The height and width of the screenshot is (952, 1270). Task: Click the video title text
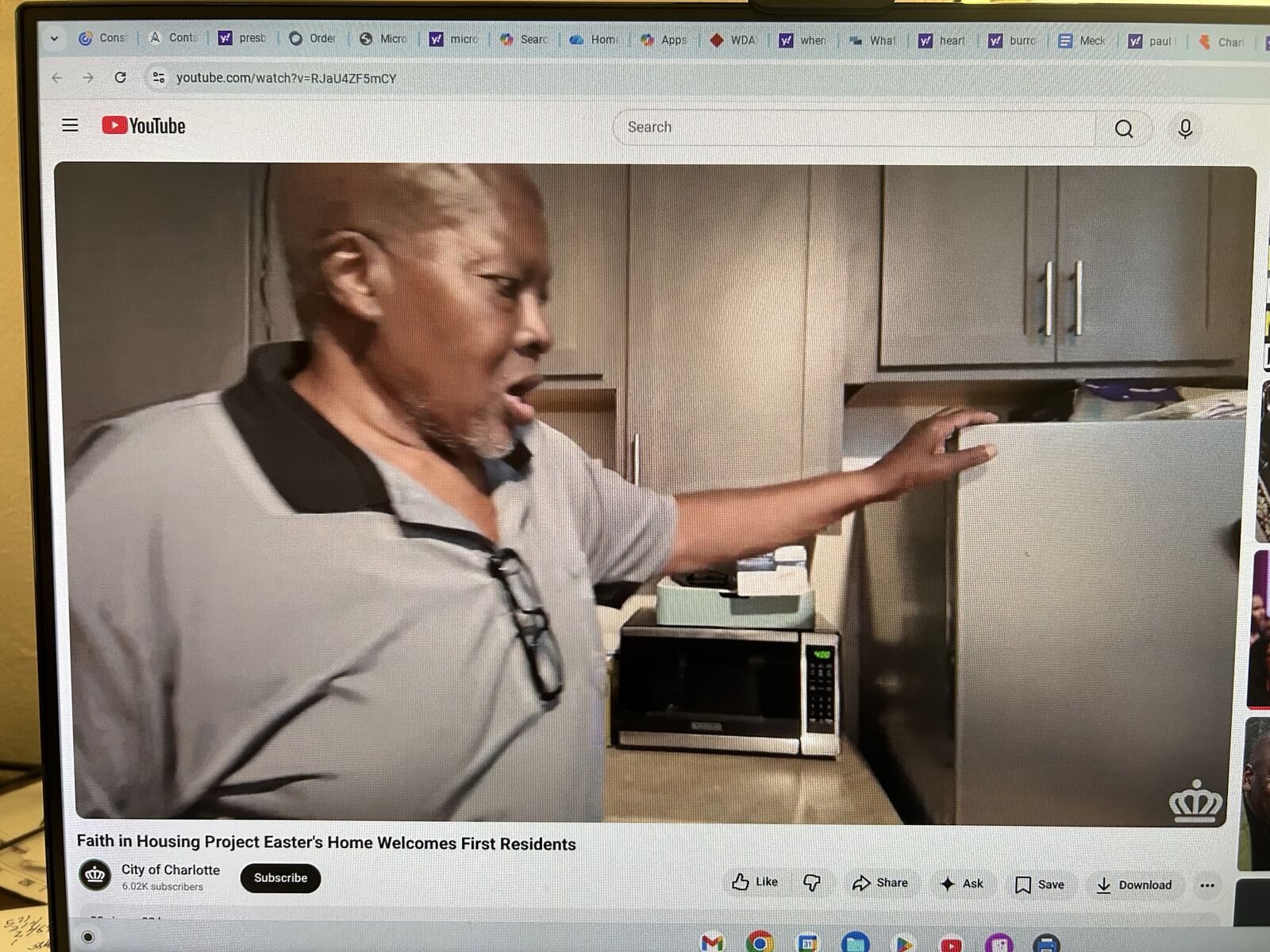click(x=326, y=843)
